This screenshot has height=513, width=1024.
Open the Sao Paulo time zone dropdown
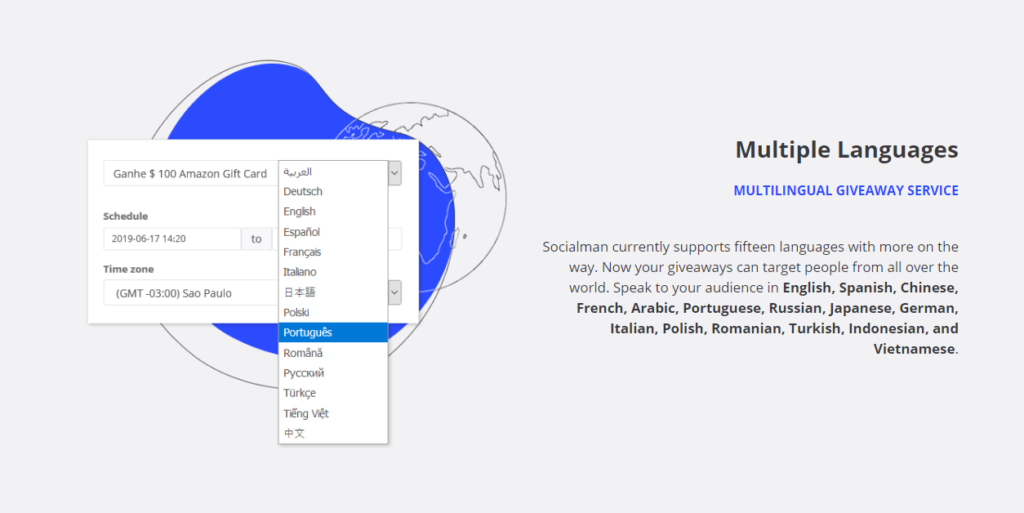[394, 293]
